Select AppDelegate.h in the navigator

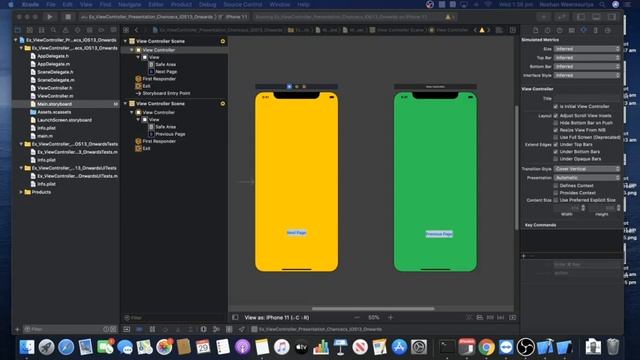tap(53, 56)
